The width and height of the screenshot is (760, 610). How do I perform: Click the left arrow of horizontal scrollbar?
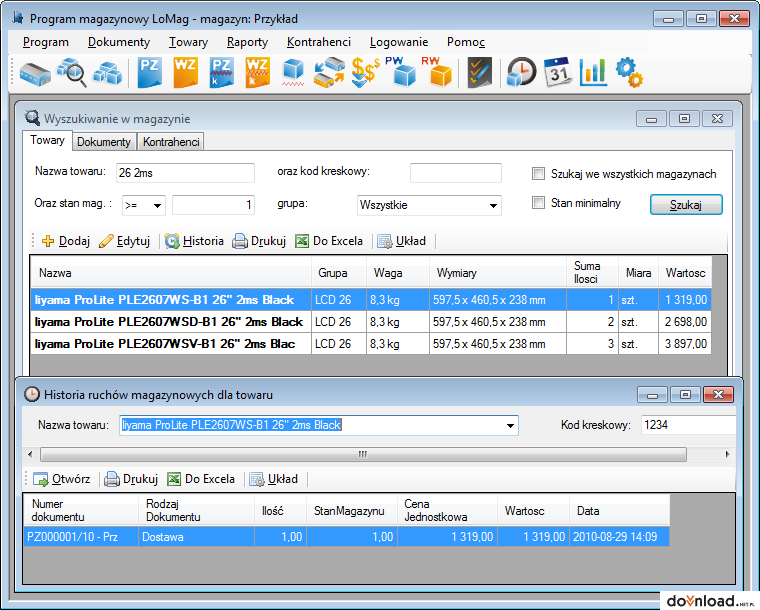click(x=30, y=454)
